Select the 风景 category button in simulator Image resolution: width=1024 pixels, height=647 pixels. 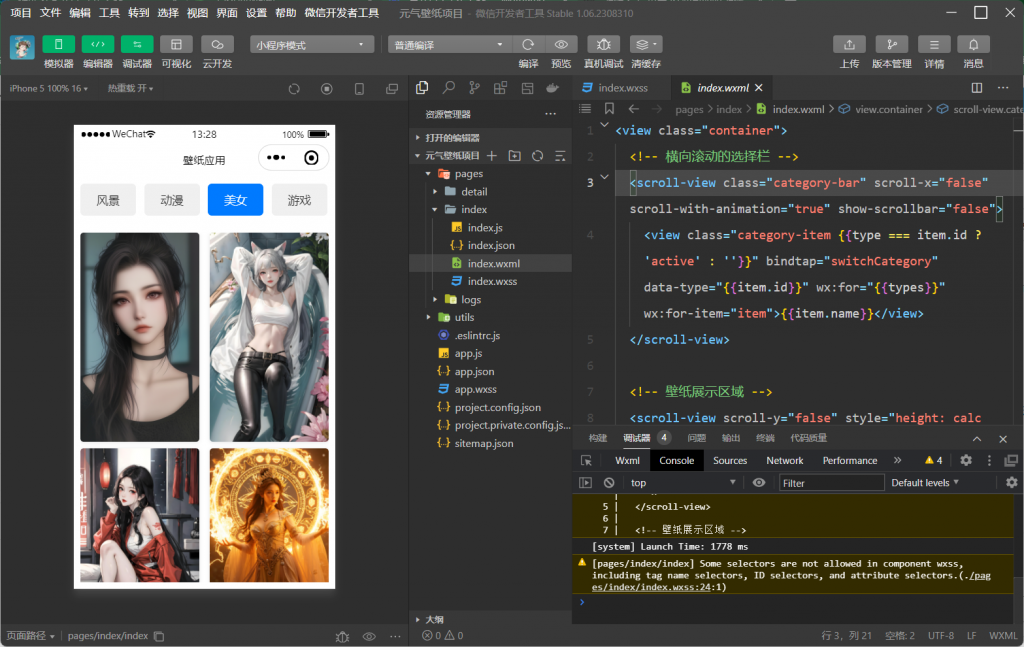tap(108, 200)
